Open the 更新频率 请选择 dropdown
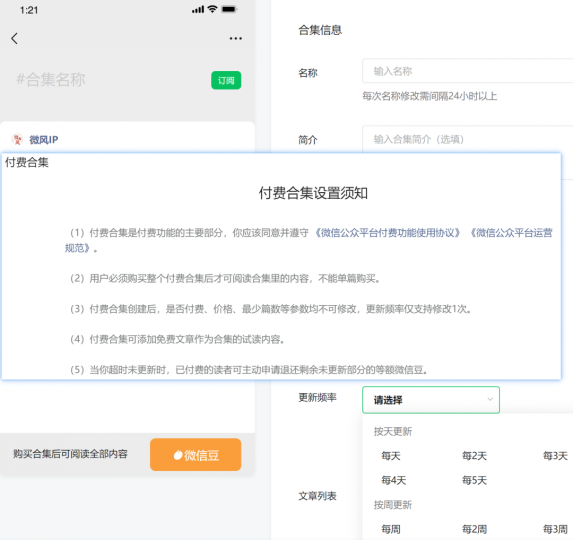Screen dimensions: 573x540 [431, 400]
